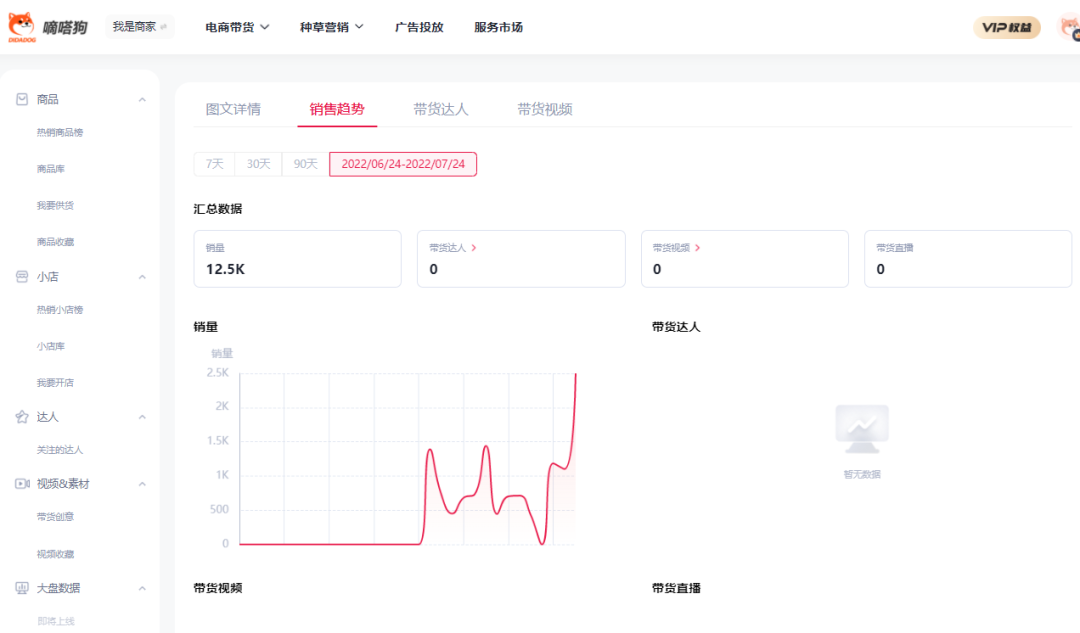This screenshot has width=1080, height=633.
Task: Open 商品收藏 in sidebar
Action: point(55,242)
